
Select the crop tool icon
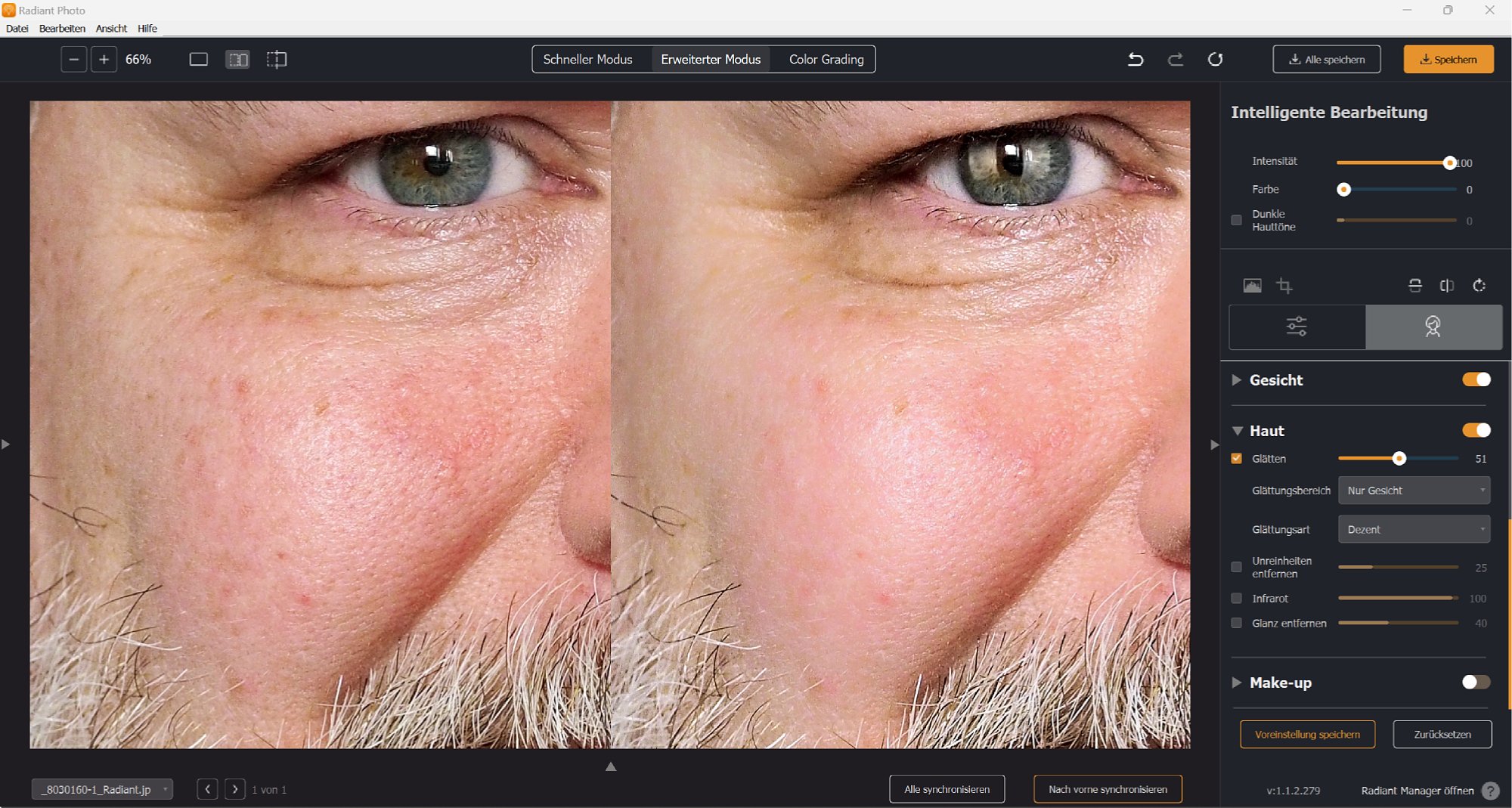click(x=1284, y=286)
